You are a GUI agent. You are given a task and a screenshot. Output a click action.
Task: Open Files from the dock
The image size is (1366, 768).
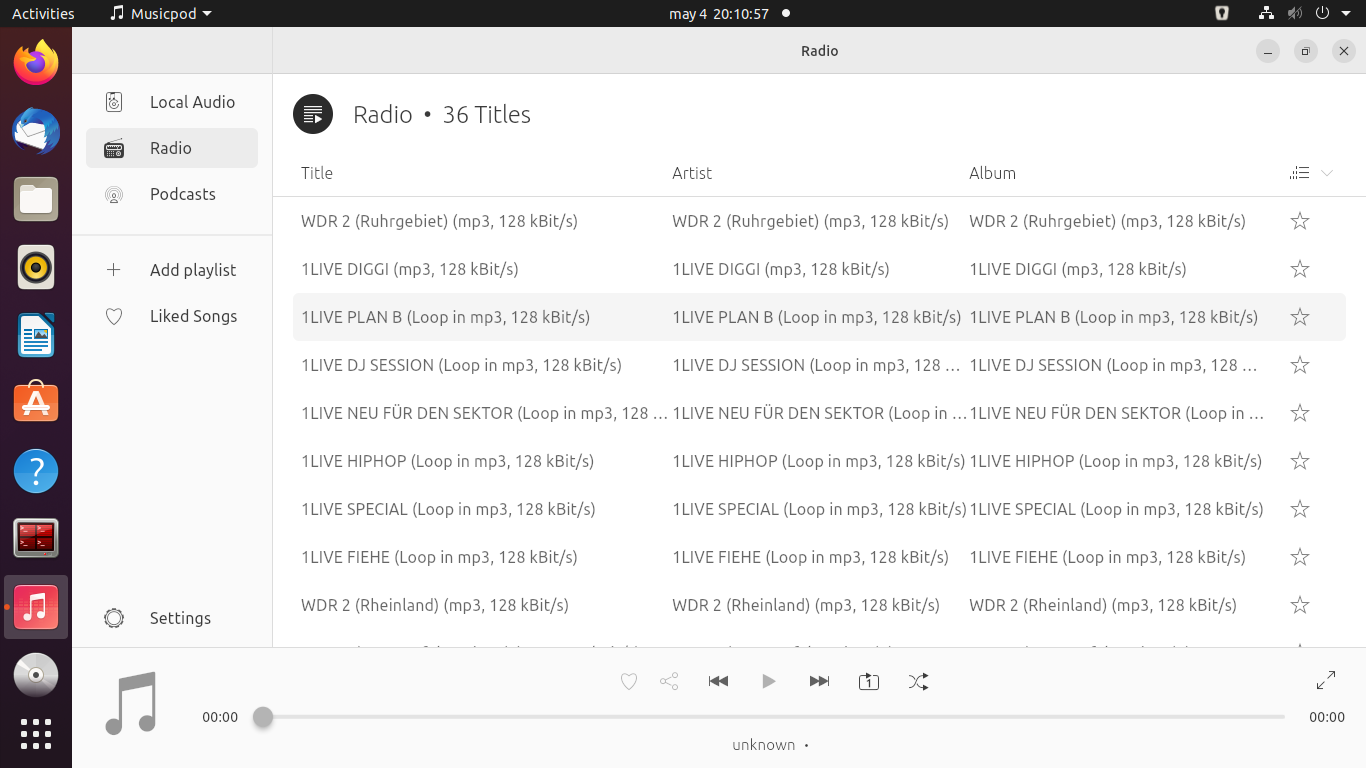pos(36,199)
